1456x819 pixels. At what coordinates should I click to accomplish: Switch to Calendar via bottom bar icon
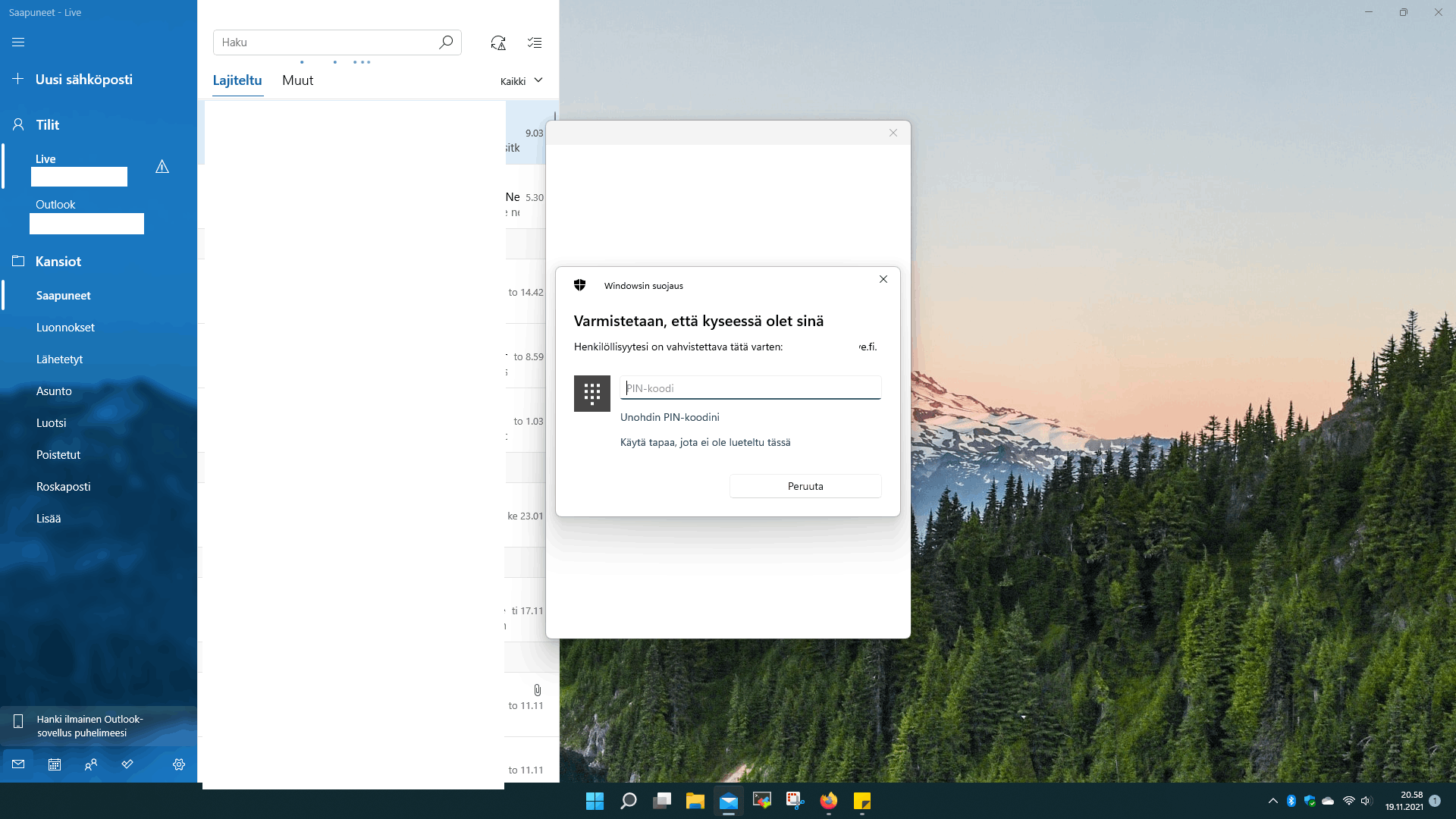tap(55, 764)
